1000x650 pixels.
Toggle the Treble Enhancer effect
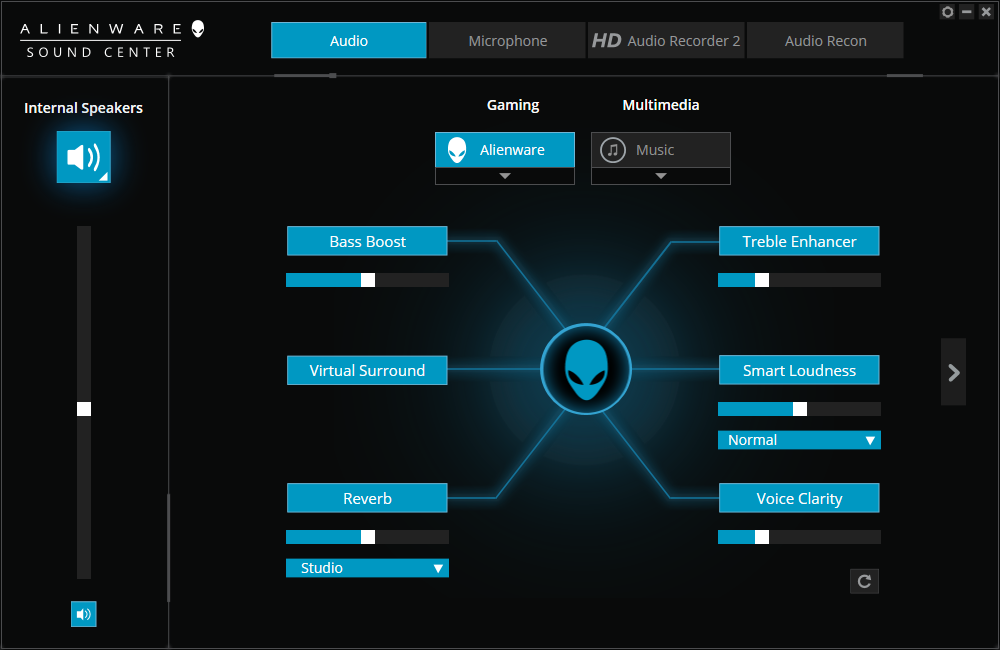click(799, 241)
